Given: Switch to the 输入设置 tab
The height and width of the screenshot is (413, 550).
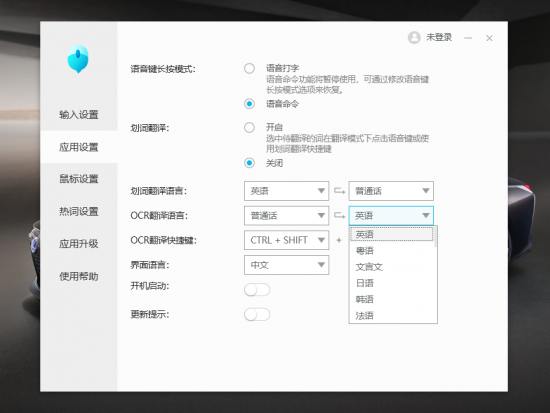Looking at the screenshot, I should tap(79, 114).
